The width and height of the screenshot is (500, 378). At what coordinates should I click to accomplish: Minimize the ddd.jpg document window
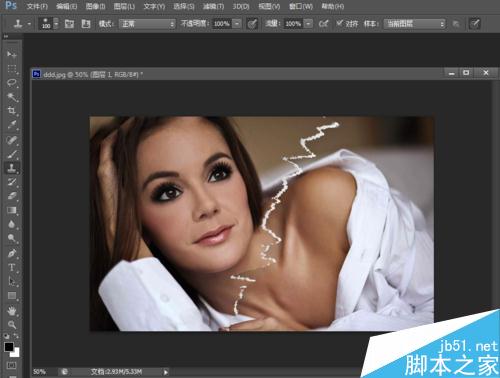(x=452, y=73)
